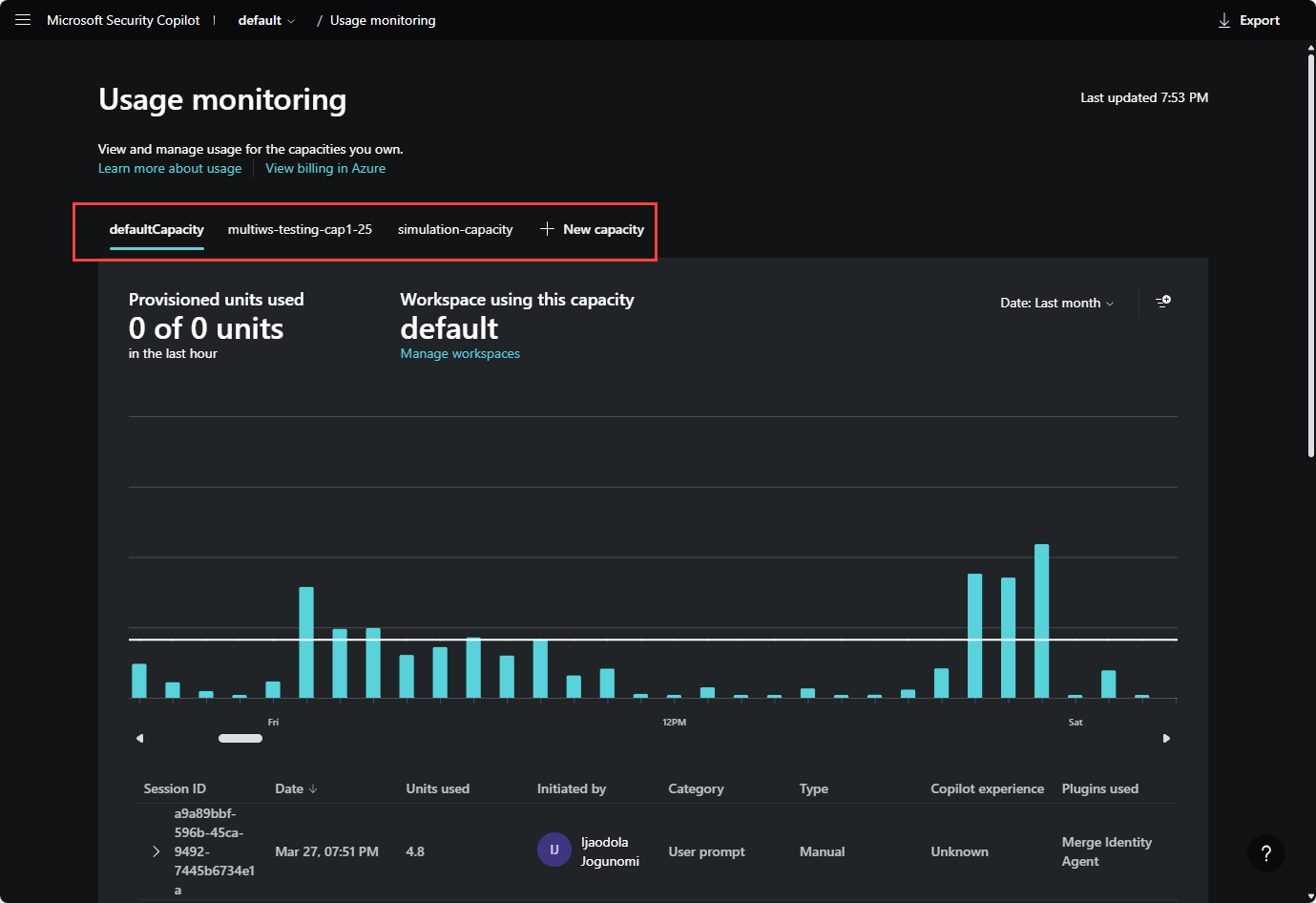Select the simulation-capacity tab
The image size is (1316, 903).
pos(455,229)
